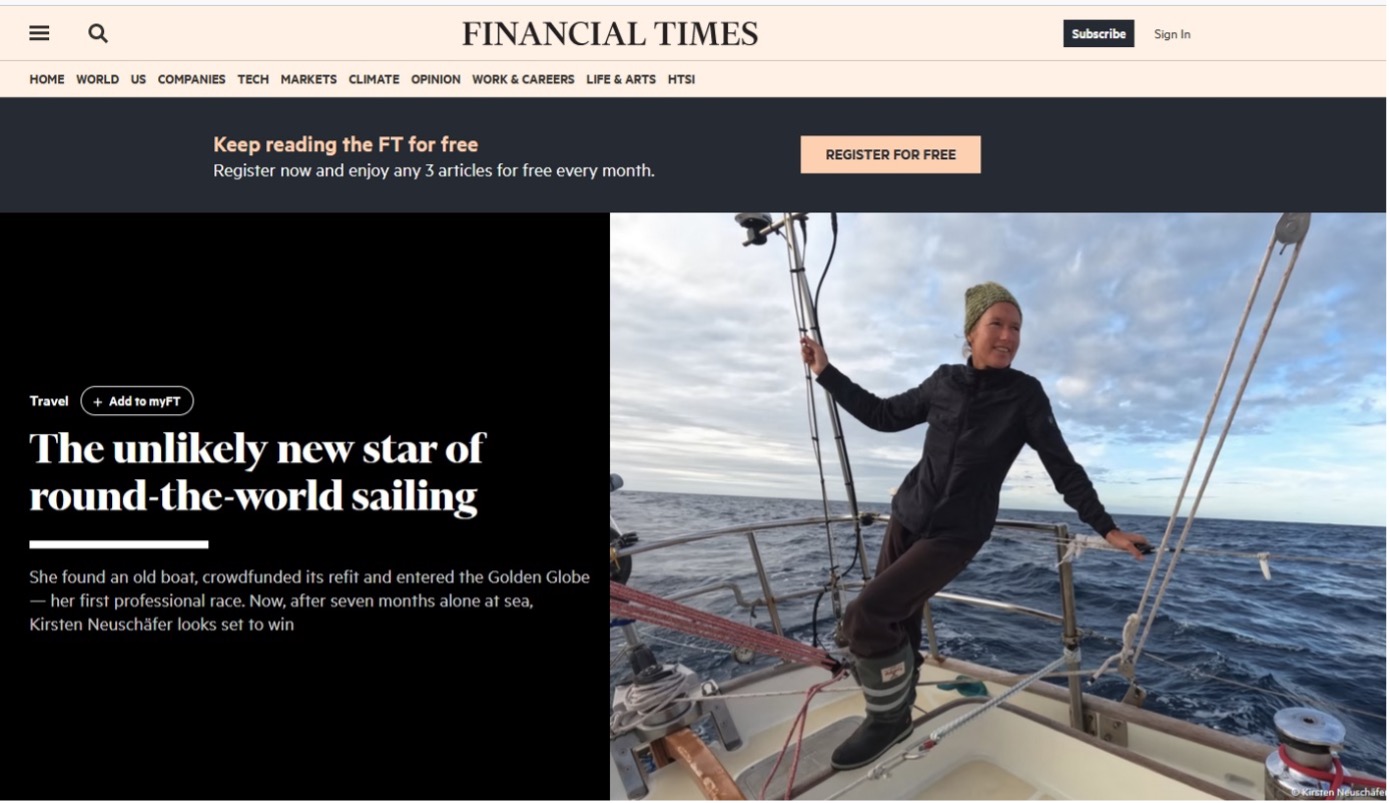The width and height of the screenshot is (1390, 803).
Task: Select the Climate section
Action: click(x=374, y=79)
